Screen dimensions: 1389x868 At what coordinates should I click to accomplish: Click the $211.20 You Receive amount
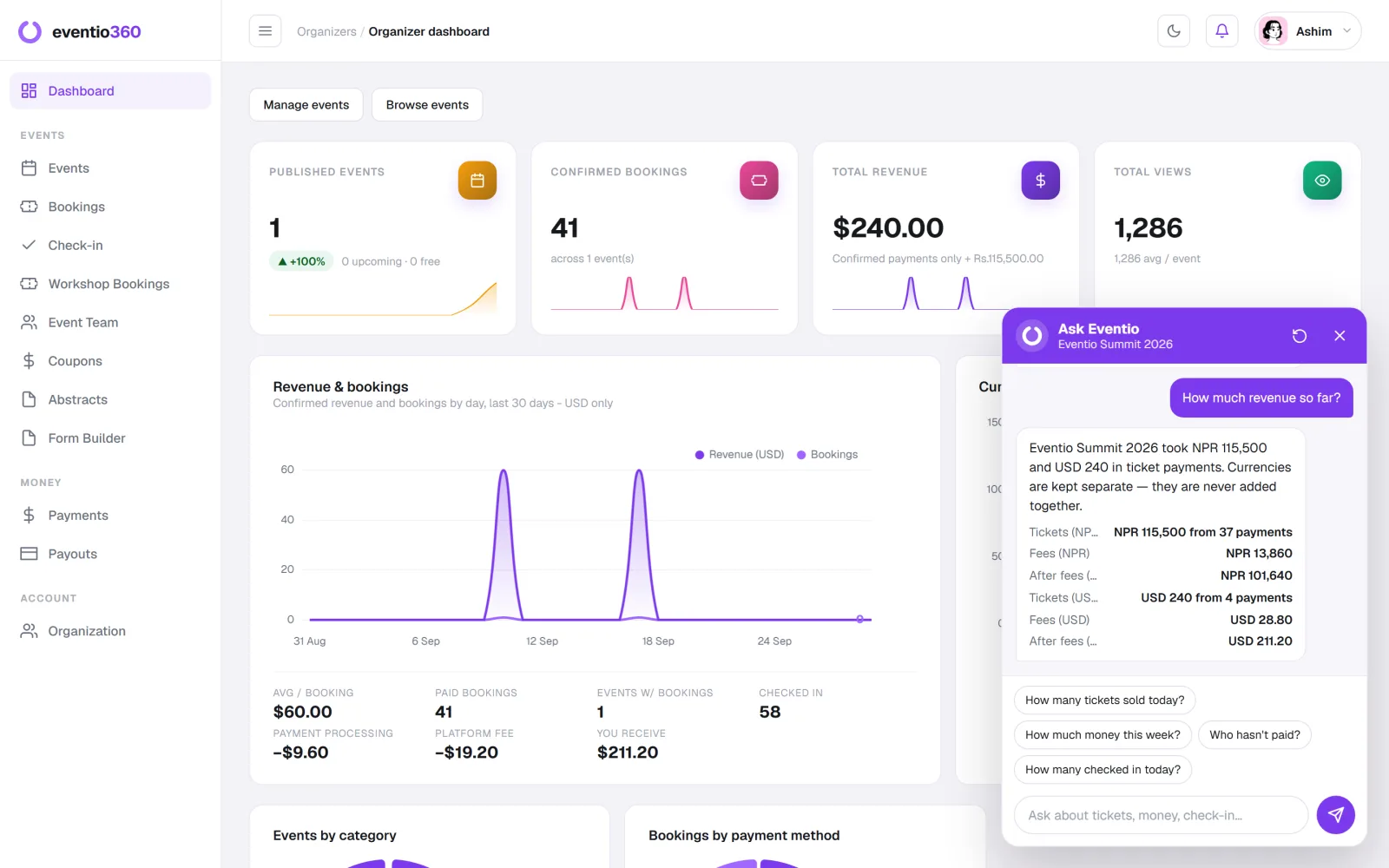pos(628,753)
